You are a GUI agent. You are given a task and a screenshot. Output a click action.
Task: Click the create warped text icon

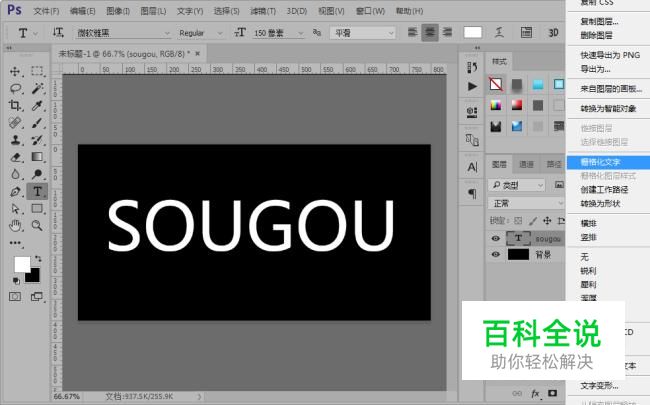pos(500,32)
